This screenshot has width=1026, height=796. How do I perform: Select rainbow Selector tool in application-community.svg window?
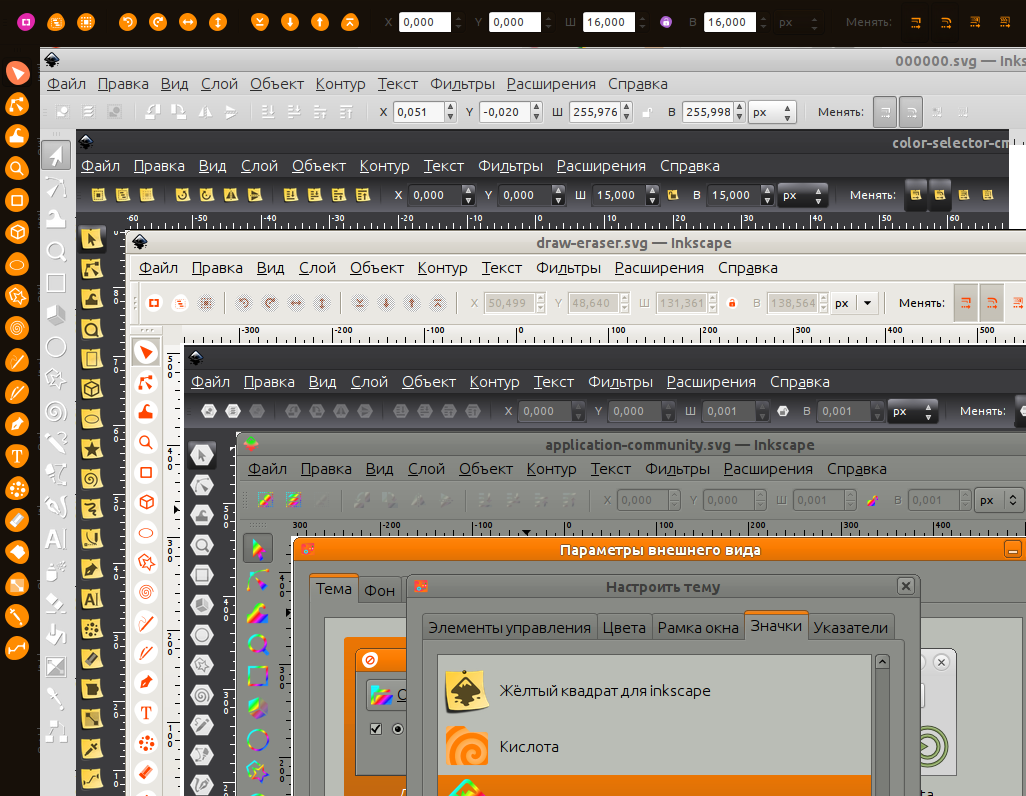tap(258, 549)
